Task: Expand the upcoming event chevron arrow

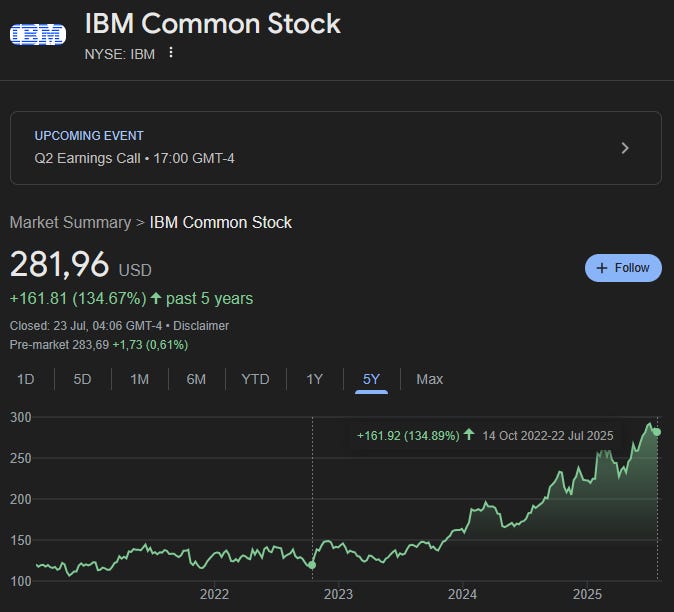Action: [x=625, y=148]
